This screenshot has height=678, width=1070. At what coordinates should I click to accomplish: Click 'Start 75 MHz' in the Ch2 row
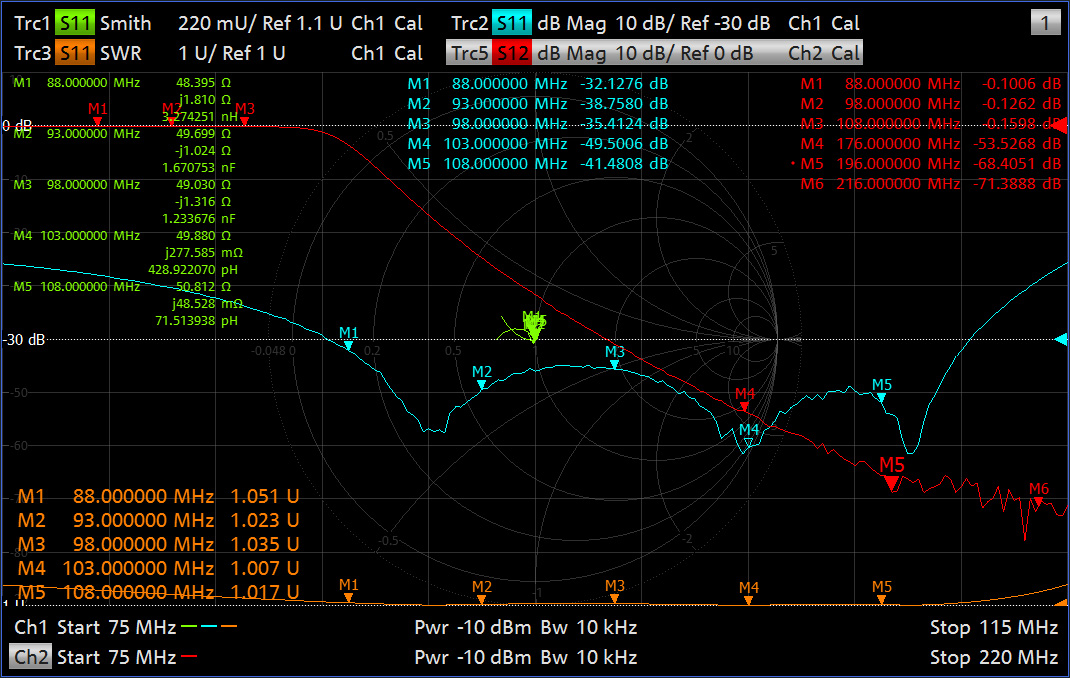click(x=116, y=657)
